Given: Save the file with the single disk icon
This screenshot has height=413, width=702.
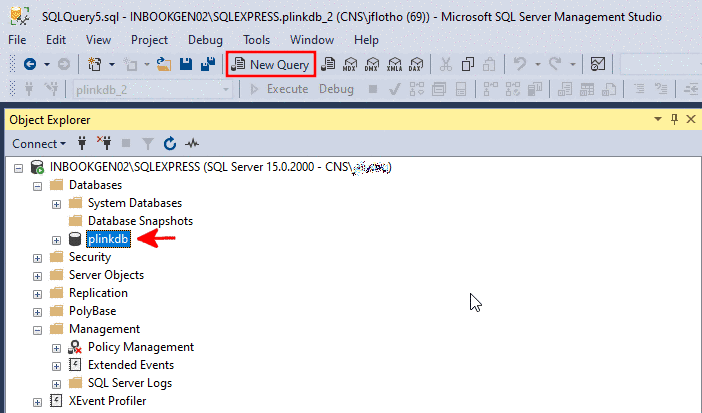Looking at the screenshot, I should coord(186,65).
